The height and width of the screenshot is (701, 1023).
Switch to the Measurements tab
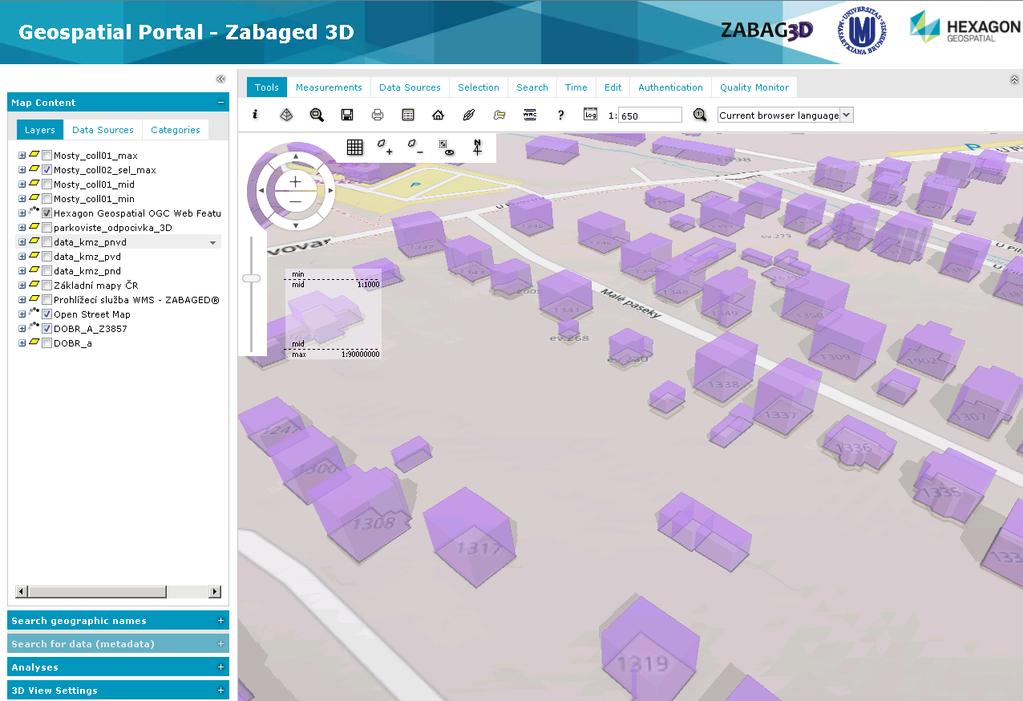pyautogui.click(x=329, y=87)
